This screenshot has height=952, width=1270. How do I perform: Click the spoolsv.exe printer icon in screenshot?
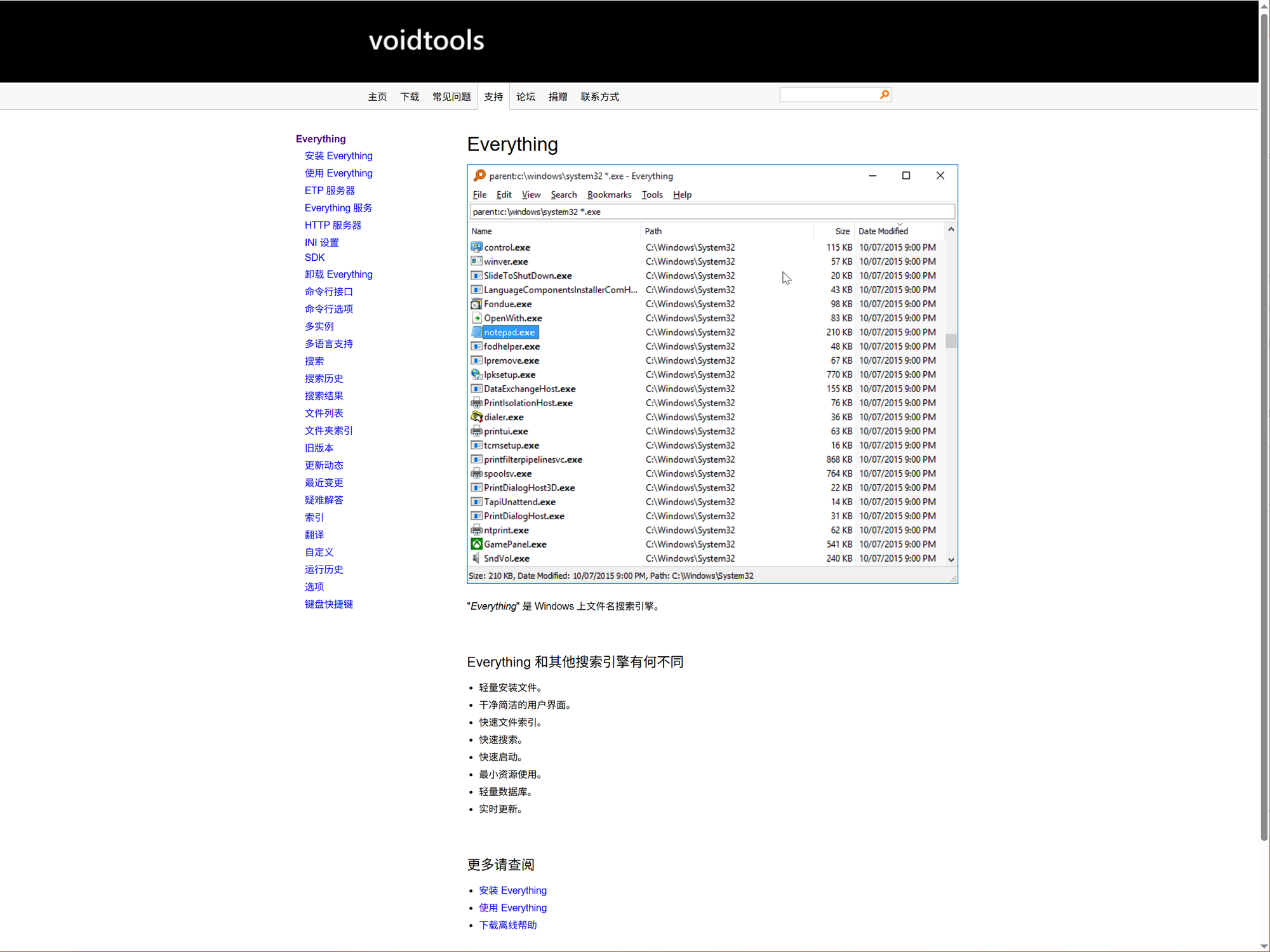(x=477, y=473)
